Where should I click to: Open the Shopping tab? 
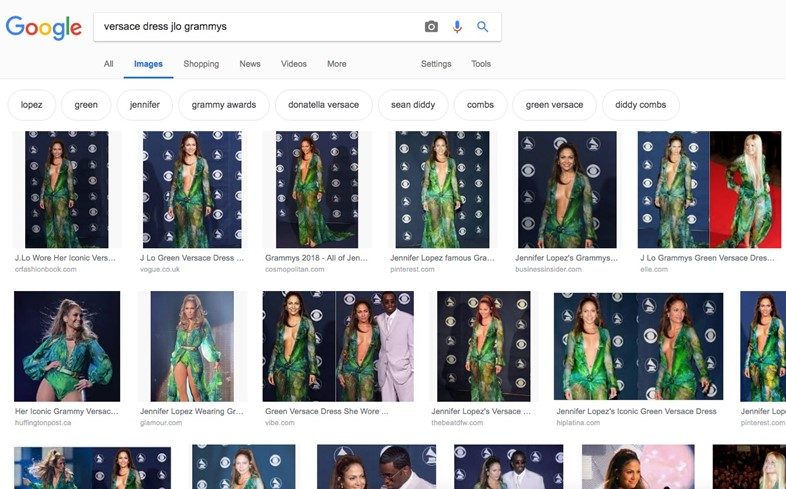pos(201,64)
